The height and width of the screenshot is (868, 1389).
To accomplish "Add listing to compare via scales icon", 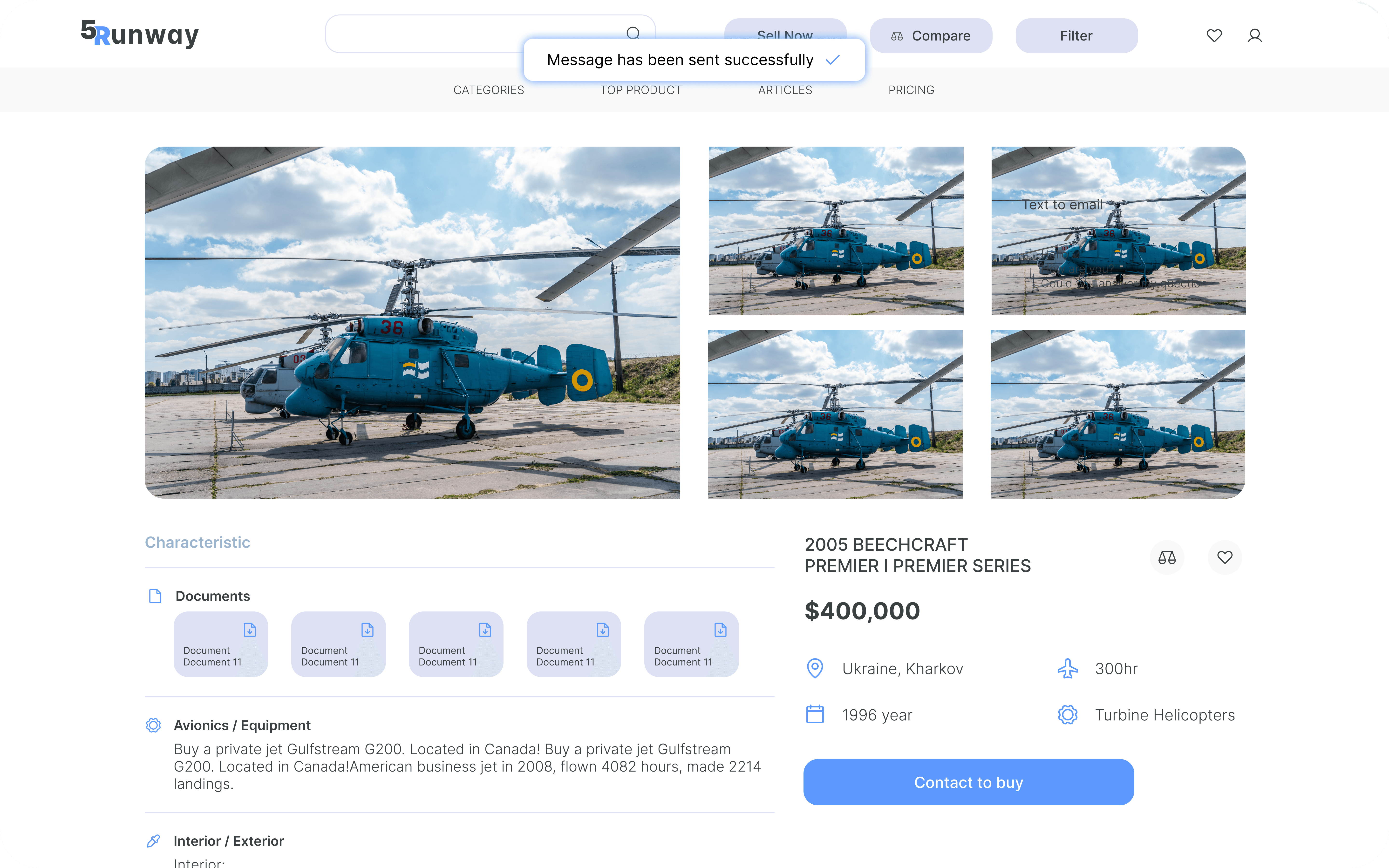I will pos(1167,557).
